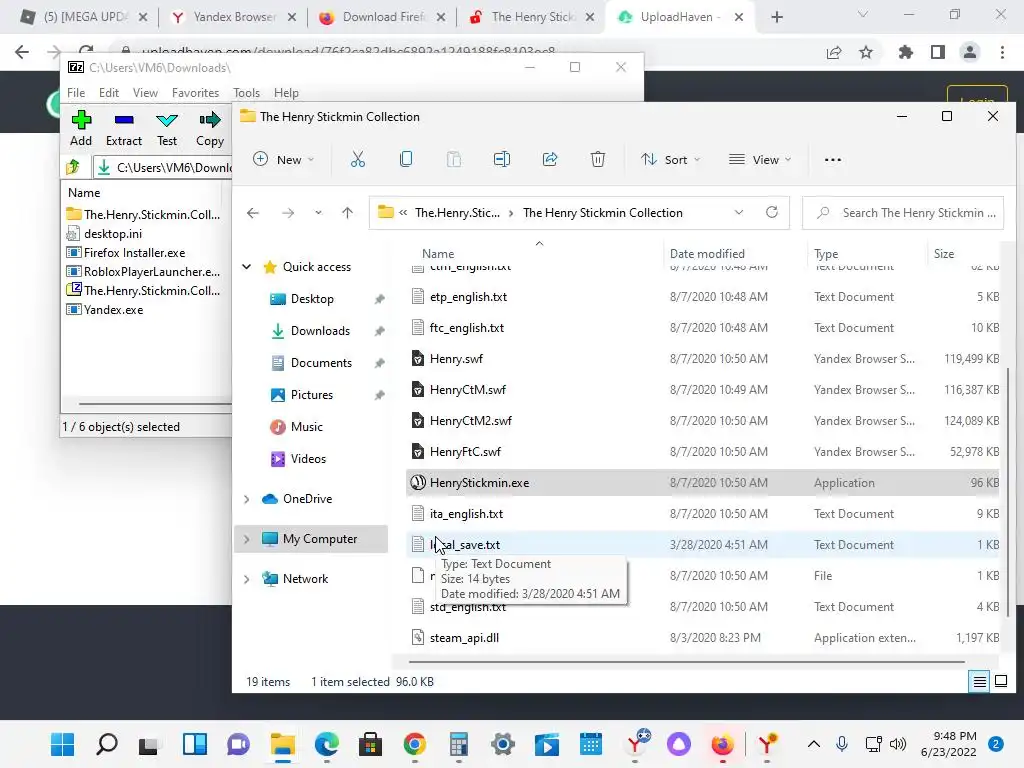
Task: Sort files by Date modified column
Action: [x=707, y=253]
